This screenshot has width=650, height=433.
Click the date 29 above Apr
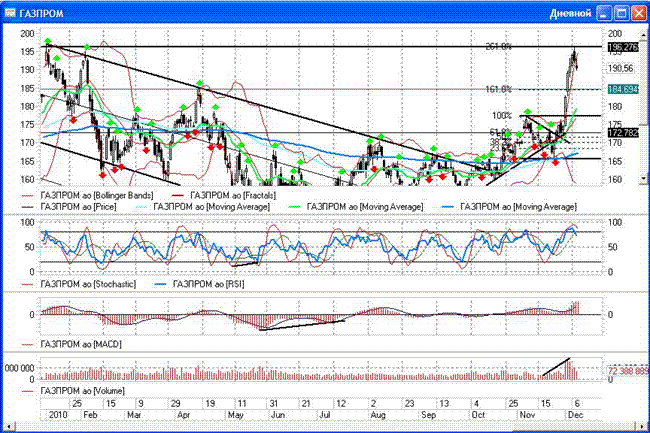pyautogui.click(x=175, y=404)
